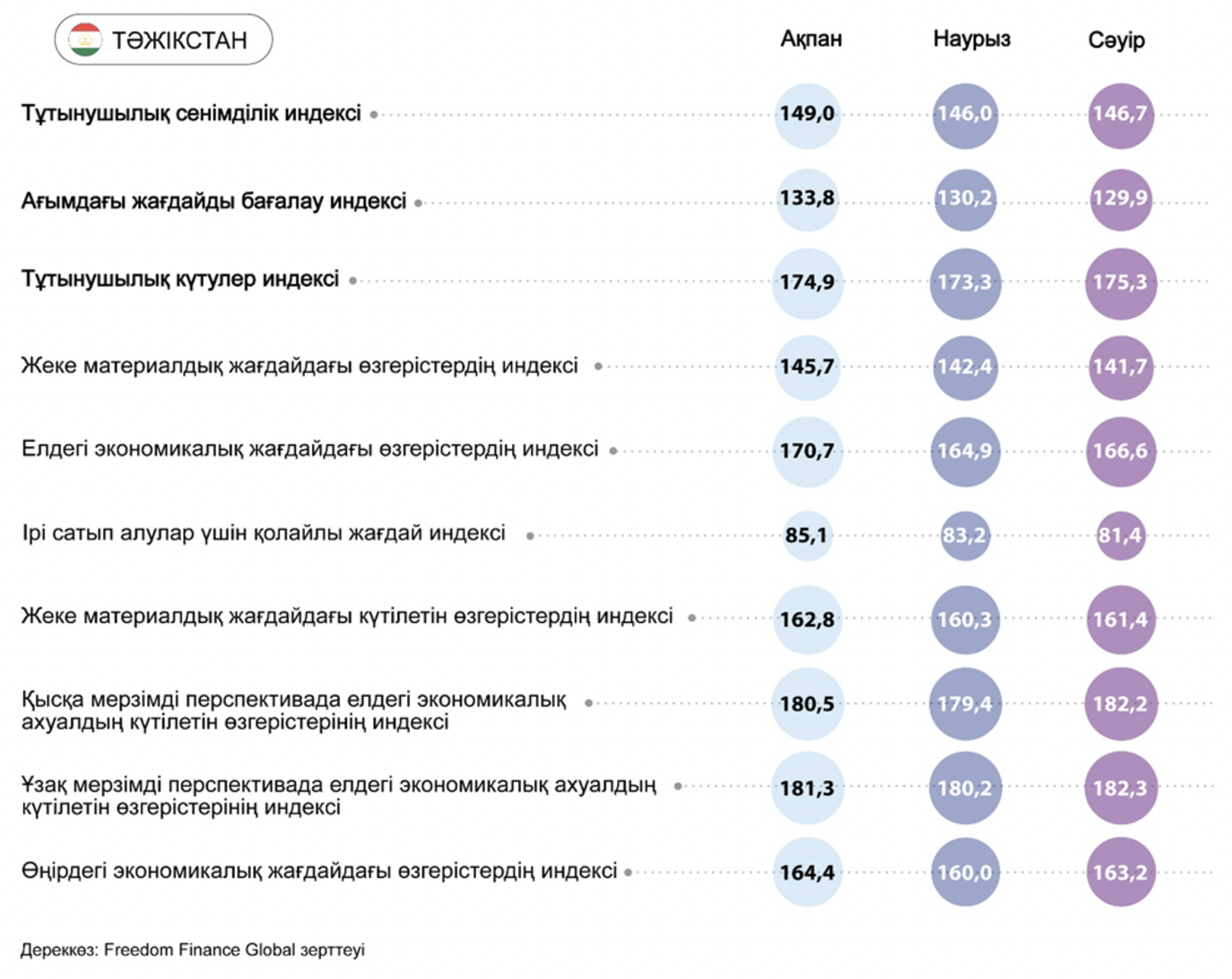Click the Тұтынушылық сенімділік индексі label
Viewport: 1232px width, 979px height.
pyautogui.click(x=191, y=114)
